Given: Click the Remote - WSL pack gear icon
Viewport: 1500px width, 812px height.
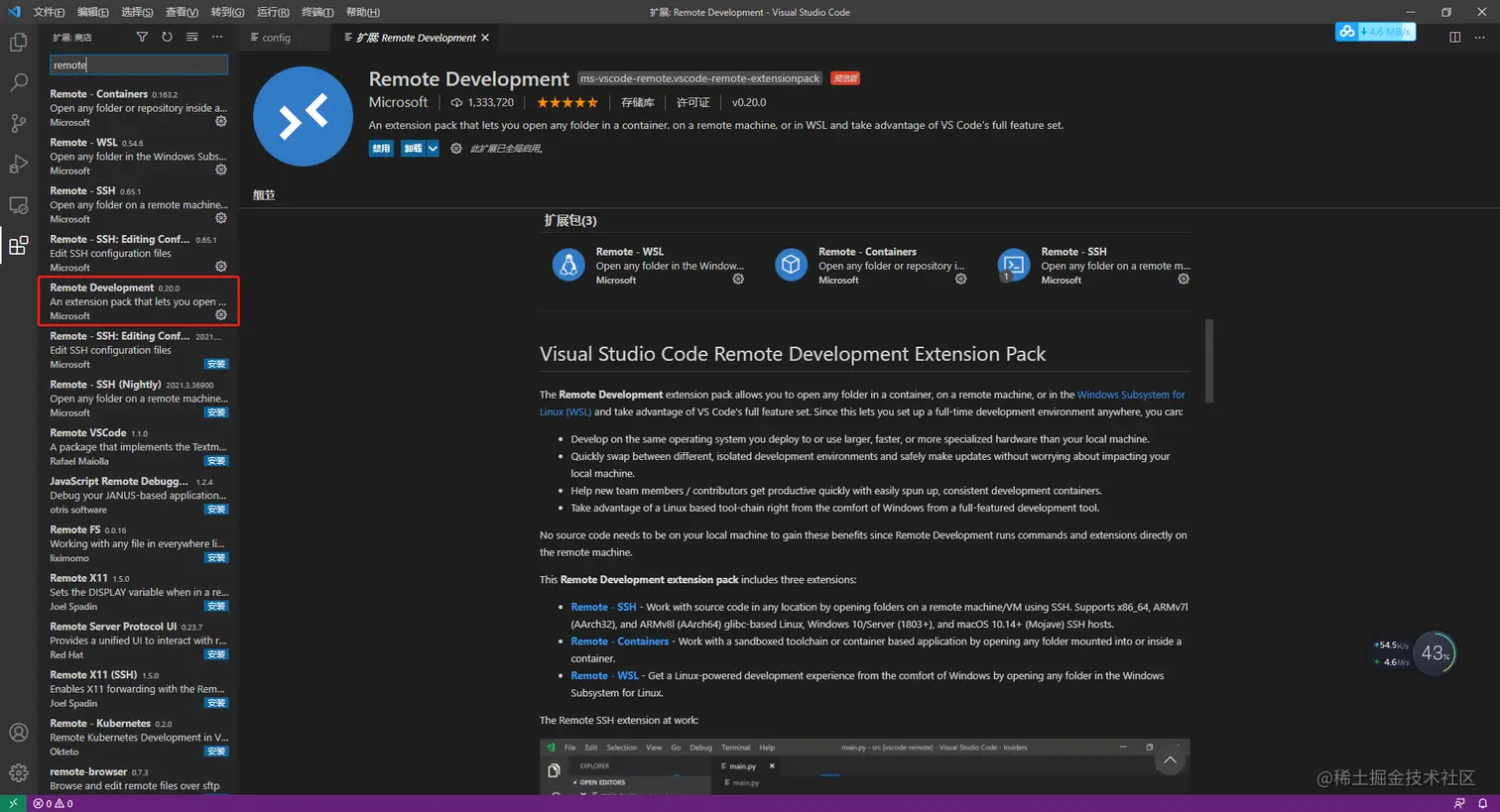Looking at the screenshot, I should coord(738,280).
